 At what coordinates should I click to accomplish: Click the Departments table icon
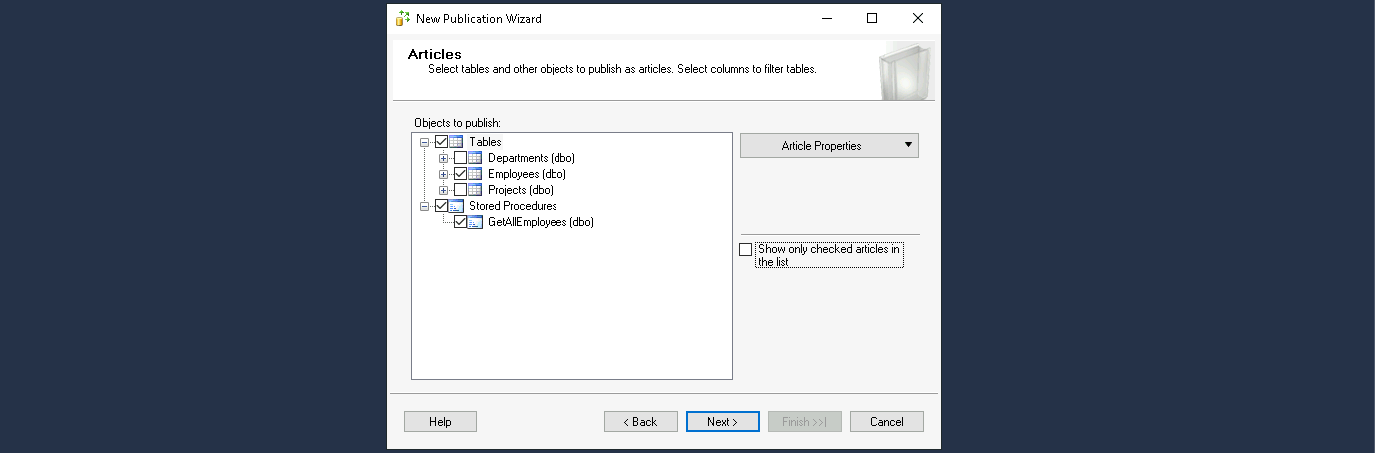(475, 158)
